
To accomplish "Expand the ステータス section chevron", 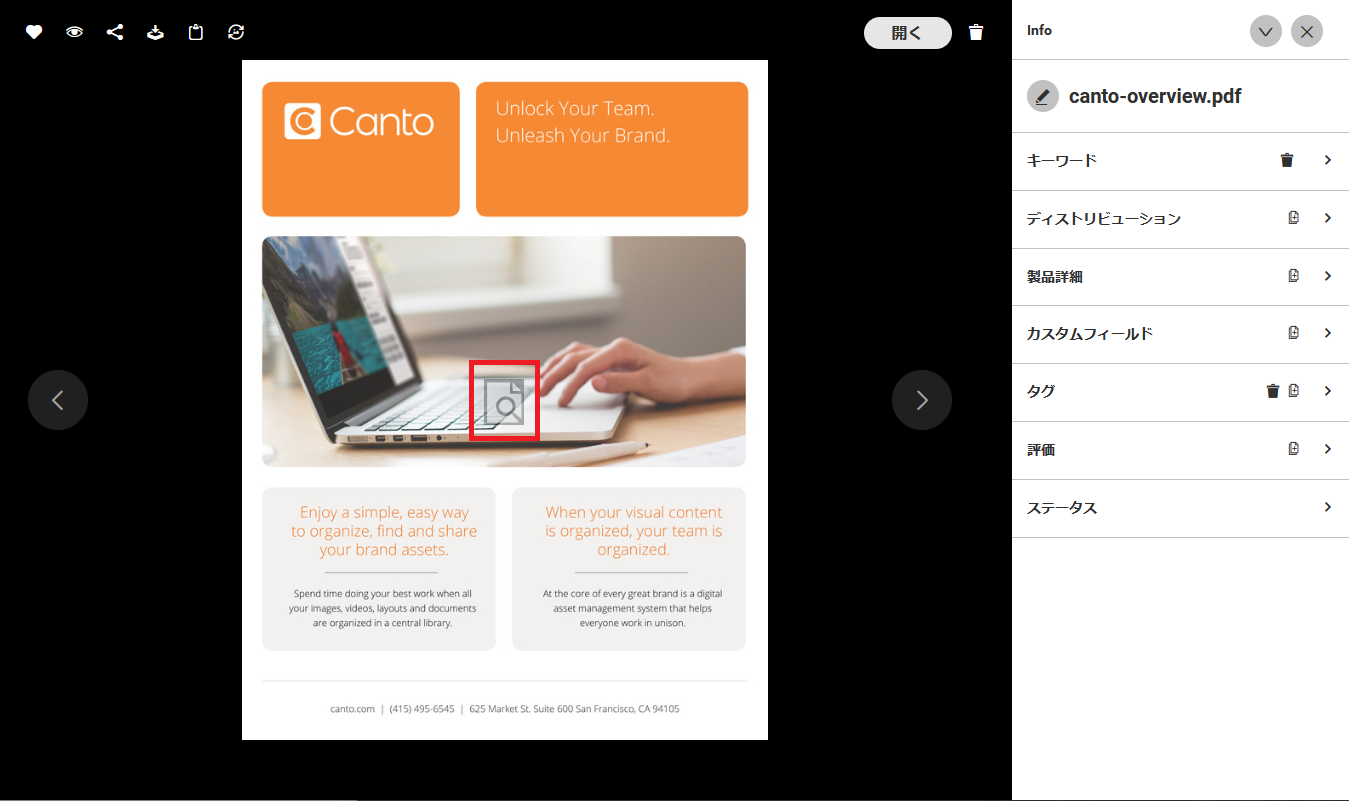I will pos(1327,507).
